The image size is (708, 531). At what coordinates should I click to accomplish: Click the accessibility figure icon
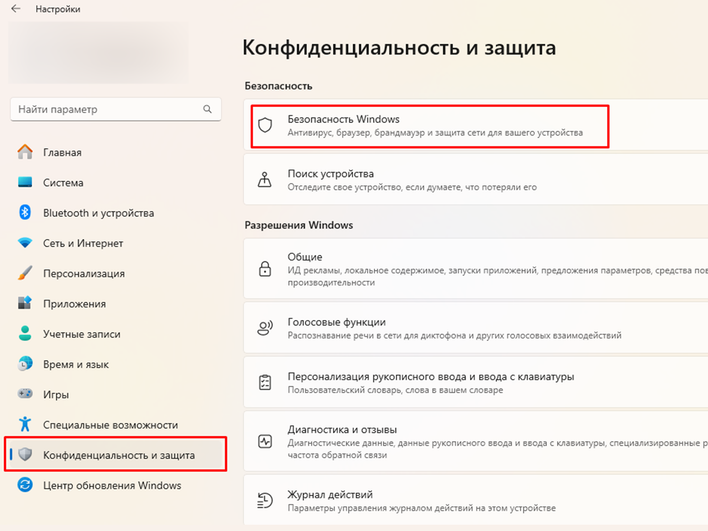coord(25,424)
